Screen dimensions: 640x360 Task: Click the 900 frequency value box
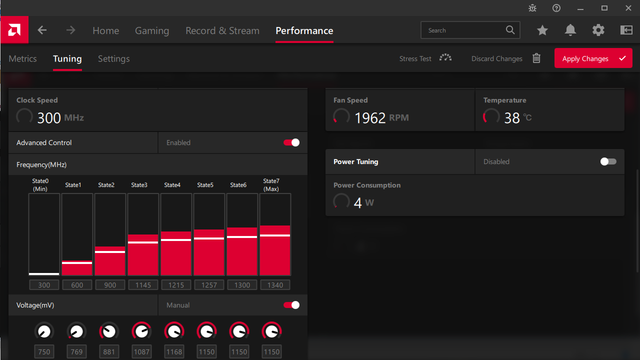tap(110, 285)
